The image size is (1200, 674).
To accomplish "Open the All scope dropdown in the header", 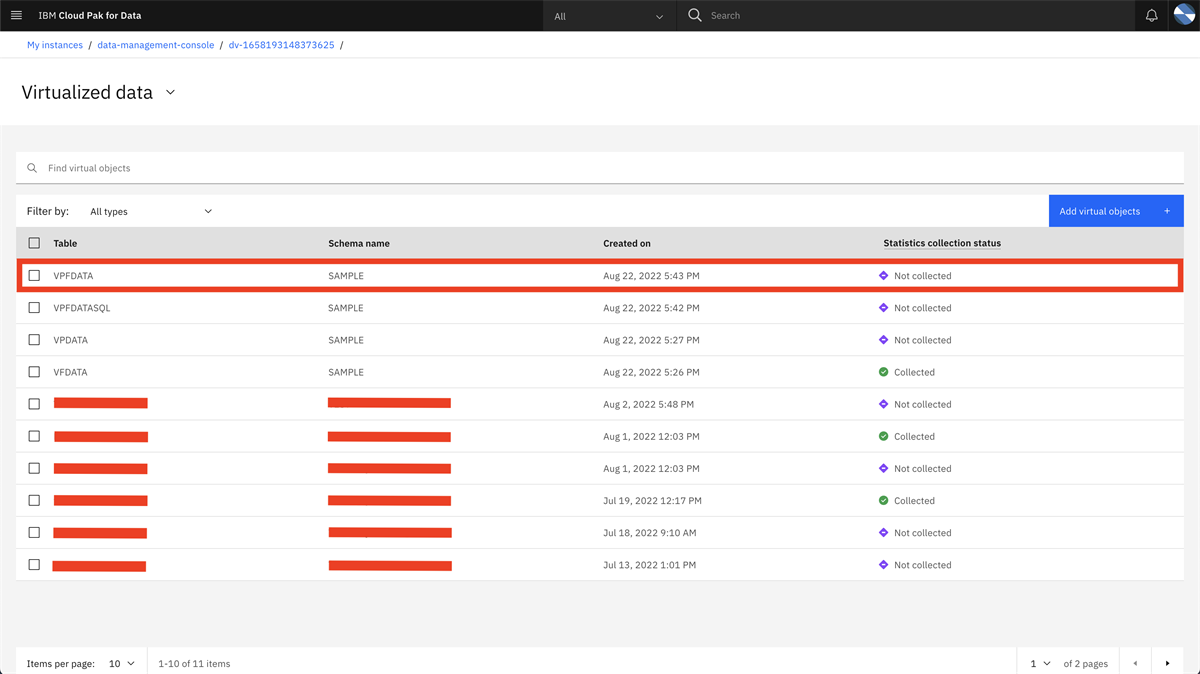I will click(609, 15).
